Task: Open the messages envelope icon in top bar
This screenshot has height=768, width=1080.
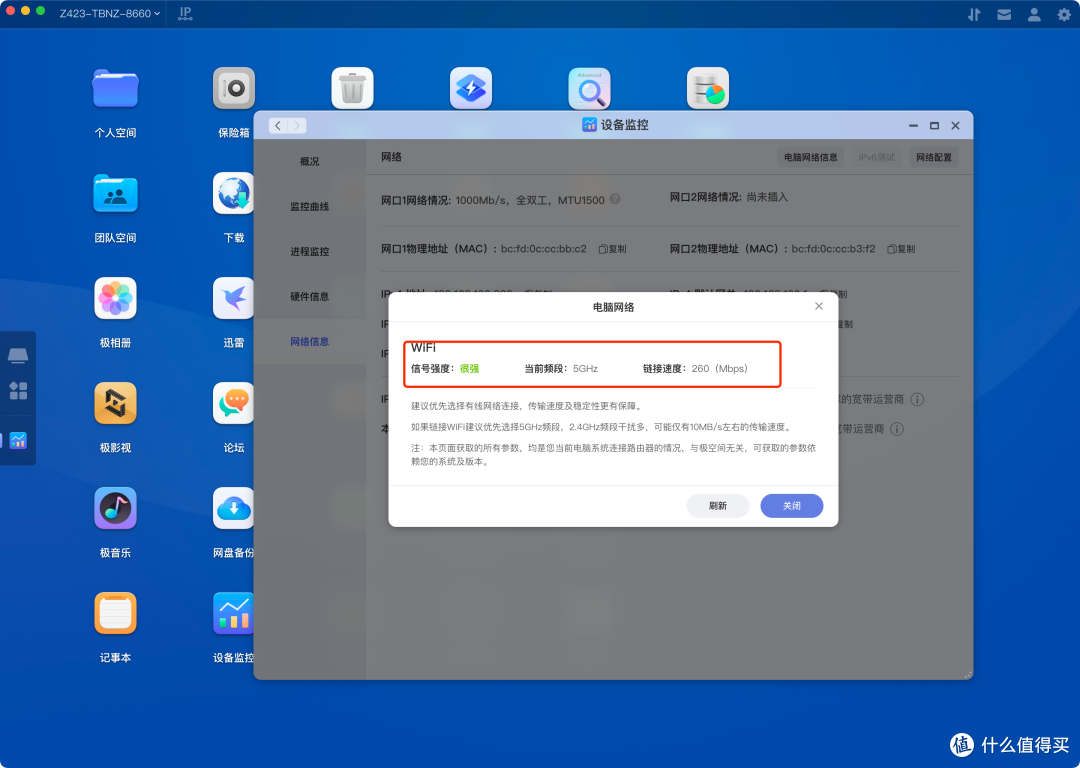Action: [1004, 14]
